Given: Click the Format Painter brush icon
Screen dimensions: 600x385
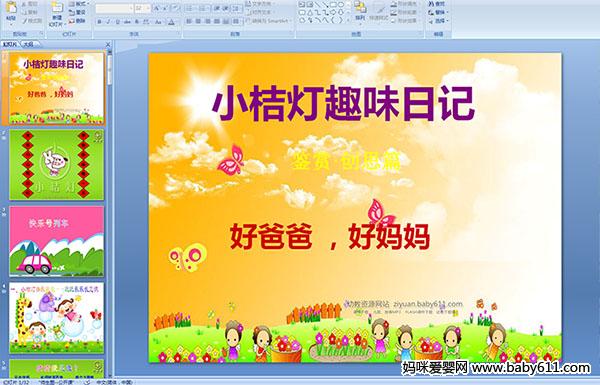Looking at the screenshot, I should [x=25, y=21].
